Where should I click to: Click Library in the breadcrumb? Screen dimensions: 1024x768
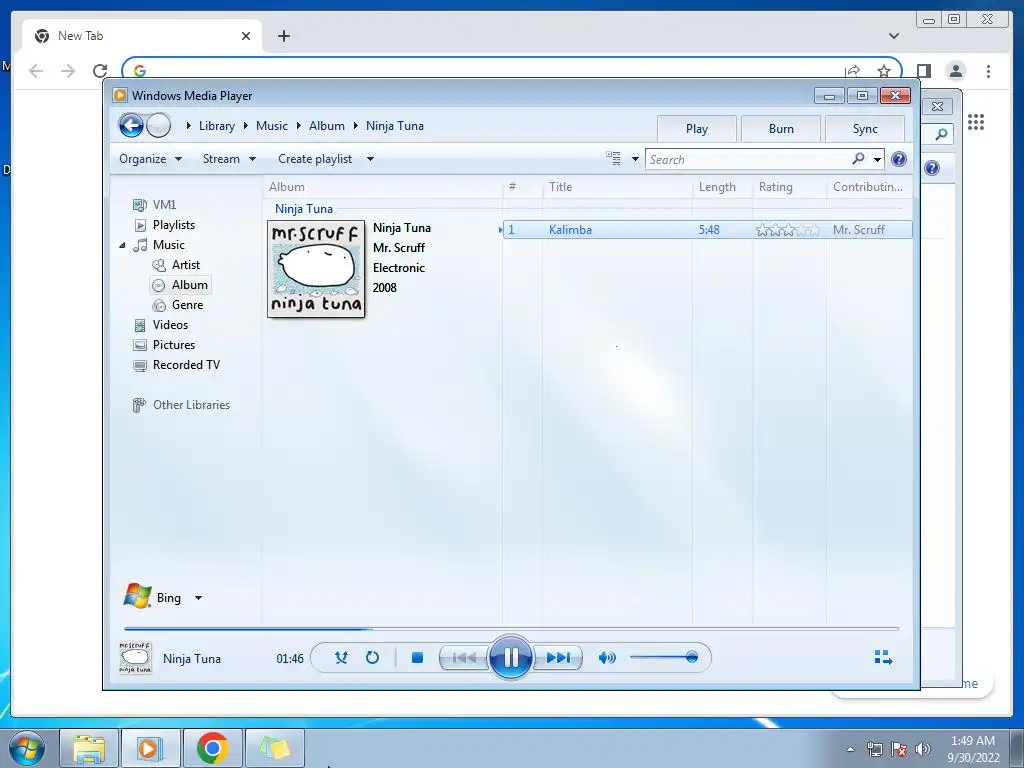coord(217,125)
